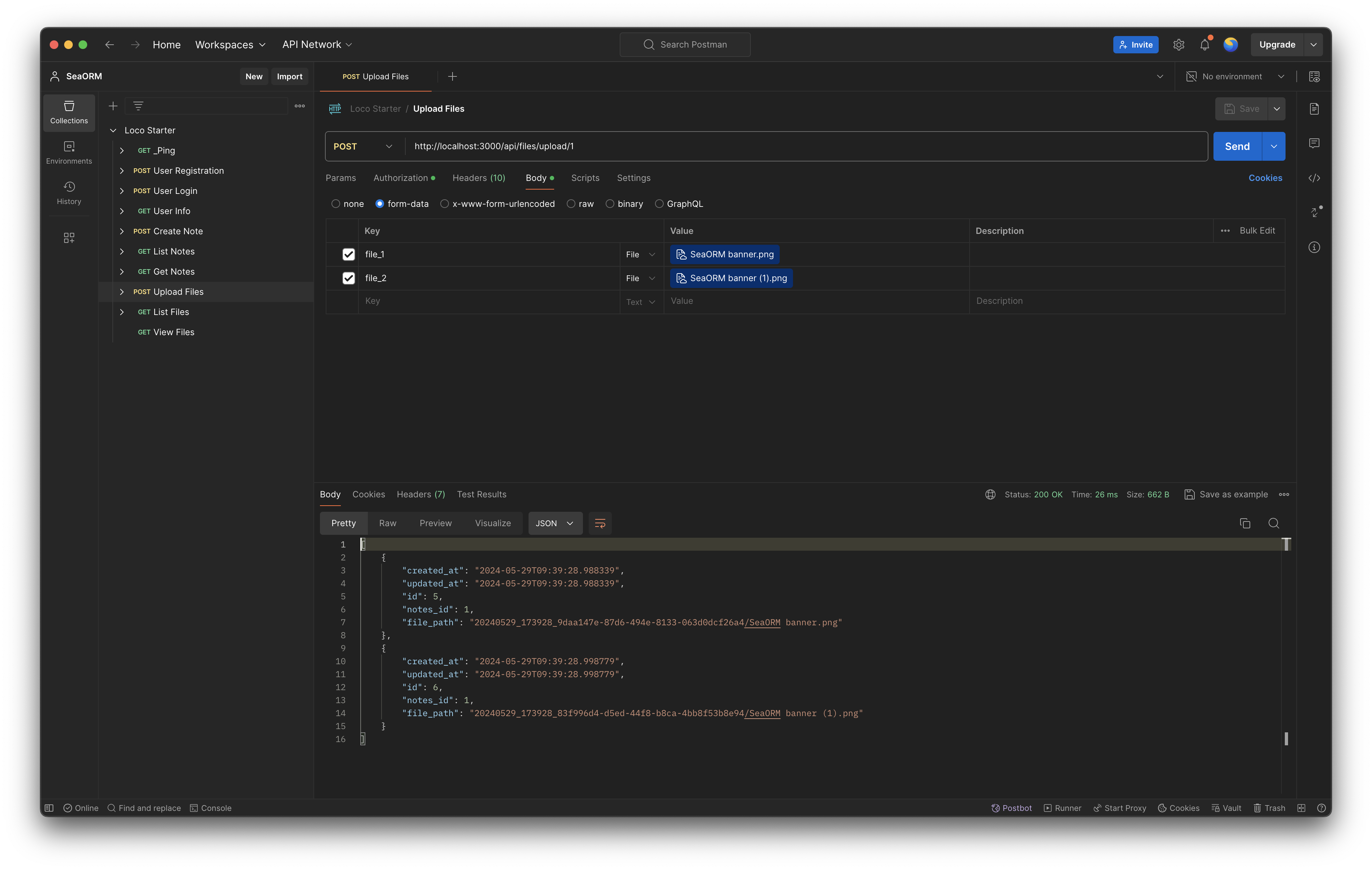Select the raw body format
1372x870 pixels.
click(571, 204)
